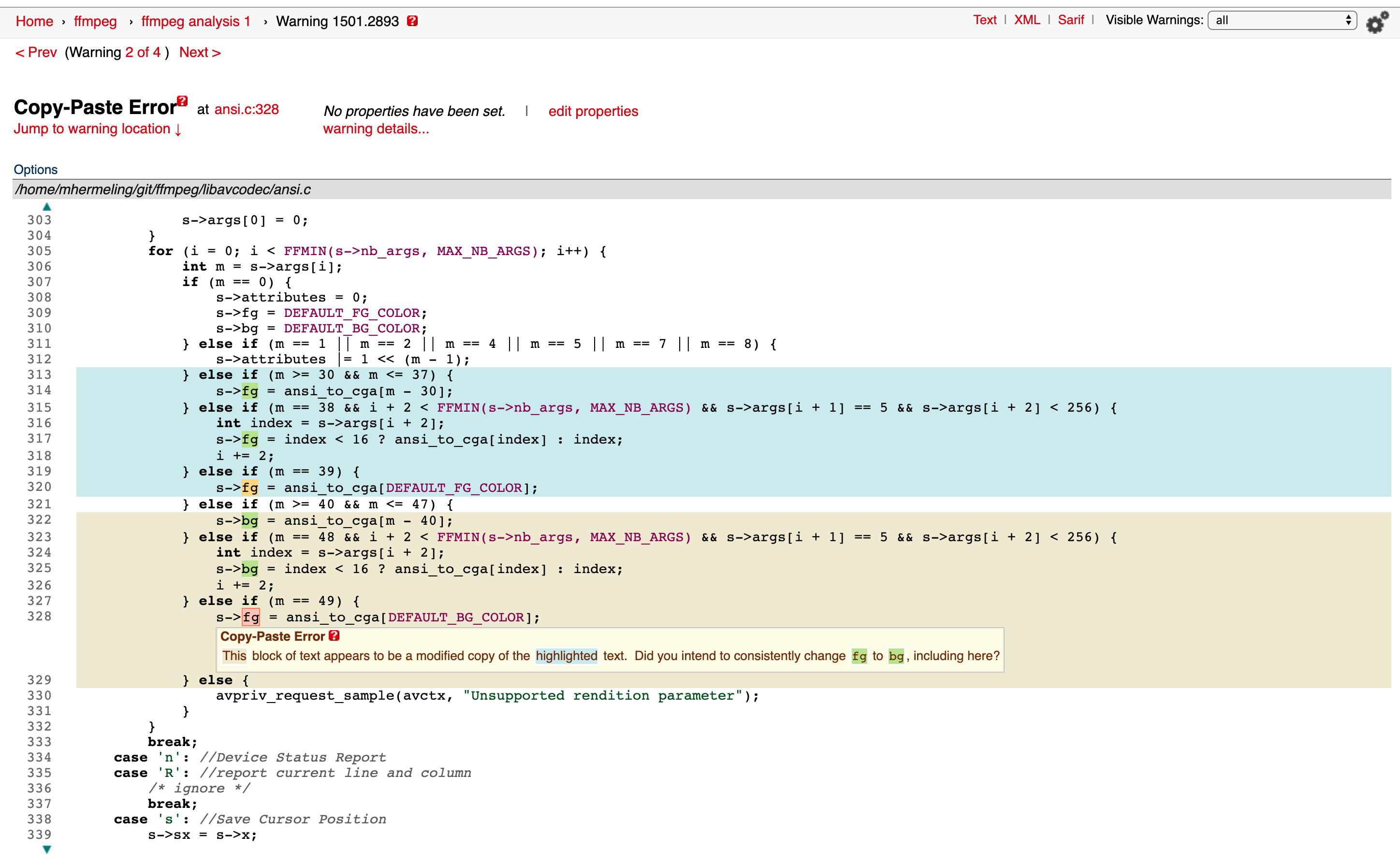Open the Visible Warnings dropdown

1283,21
